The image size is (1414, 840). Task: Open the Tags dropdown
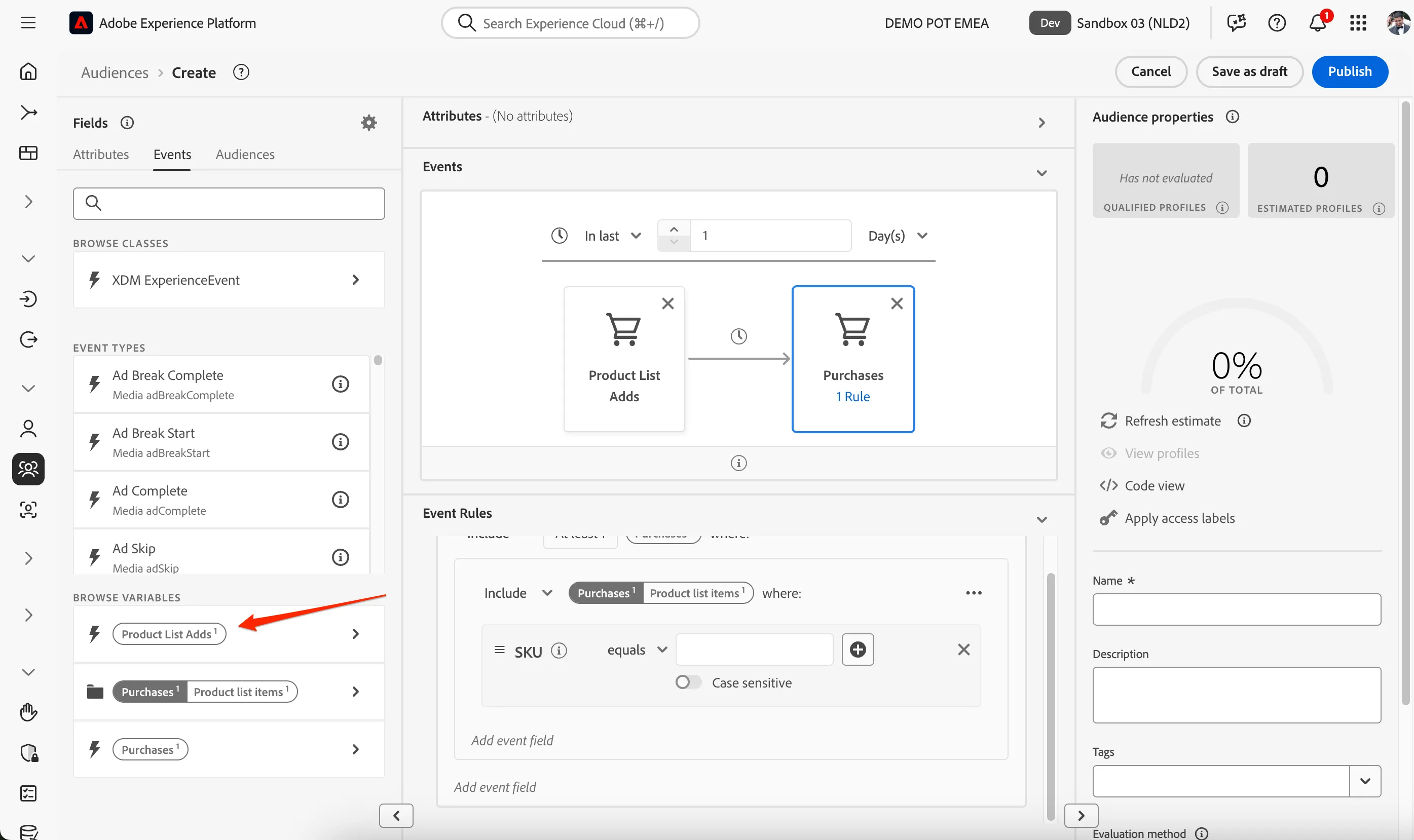1365,781
